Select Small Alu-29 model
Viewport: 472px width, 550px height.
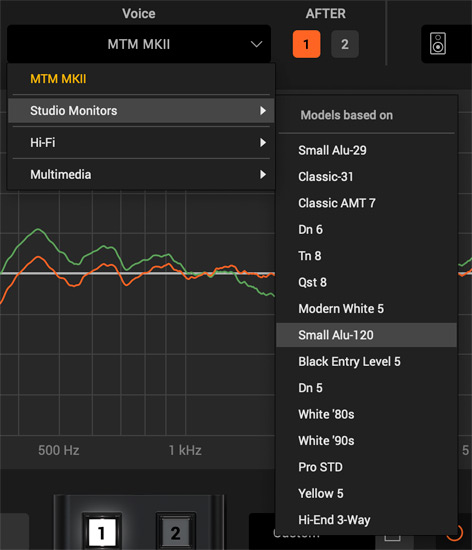point(366,150)
